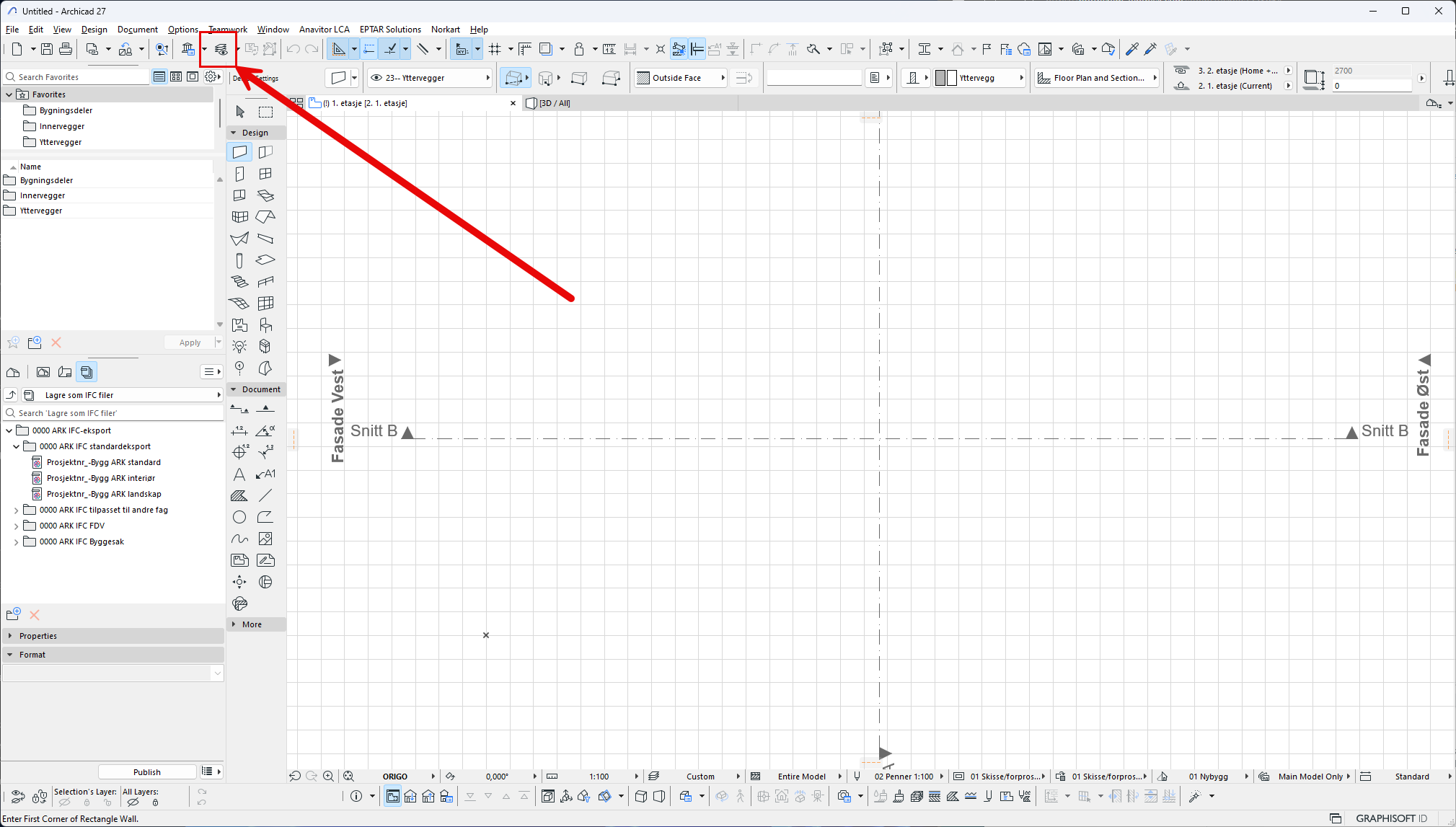Image resolution: width=1456 pixels, height=827 pixels.
Task: Switch to the 3D / All tab
Action: 554,103
